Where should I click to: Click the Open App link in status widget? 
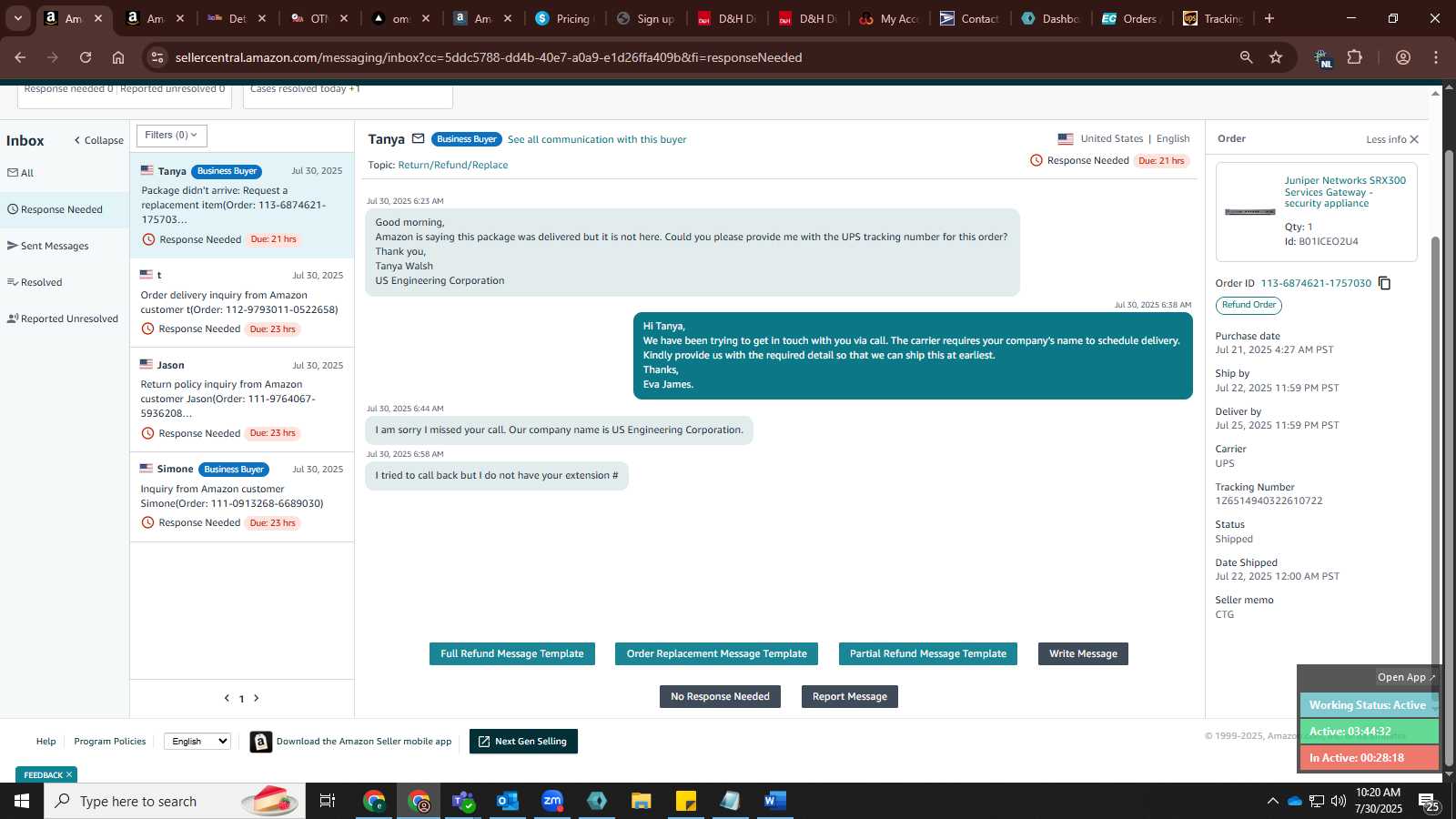point(1406,677)
